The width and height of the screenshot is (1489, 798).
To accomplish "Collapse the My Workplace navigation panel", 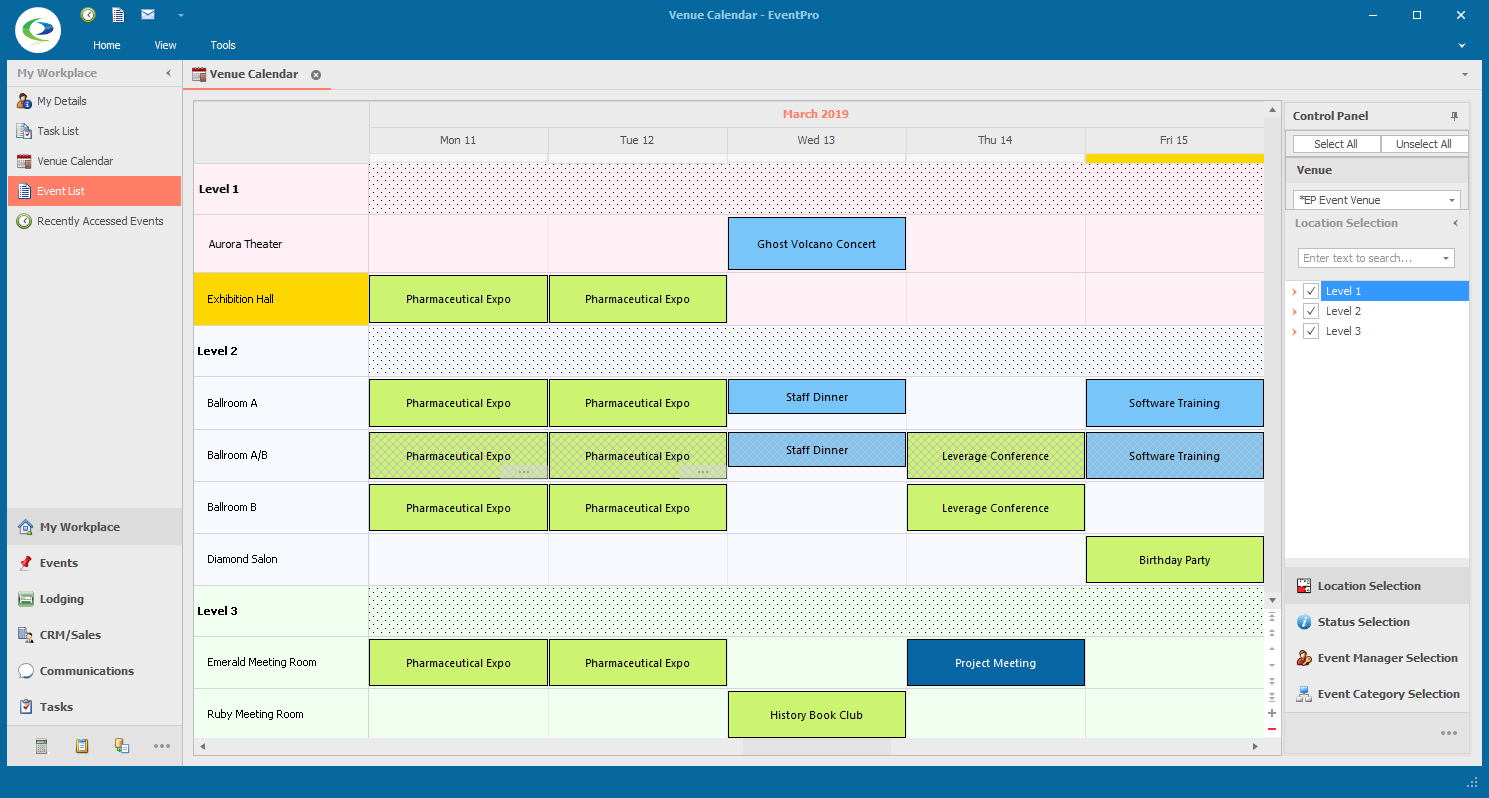I will click(168, 73).
